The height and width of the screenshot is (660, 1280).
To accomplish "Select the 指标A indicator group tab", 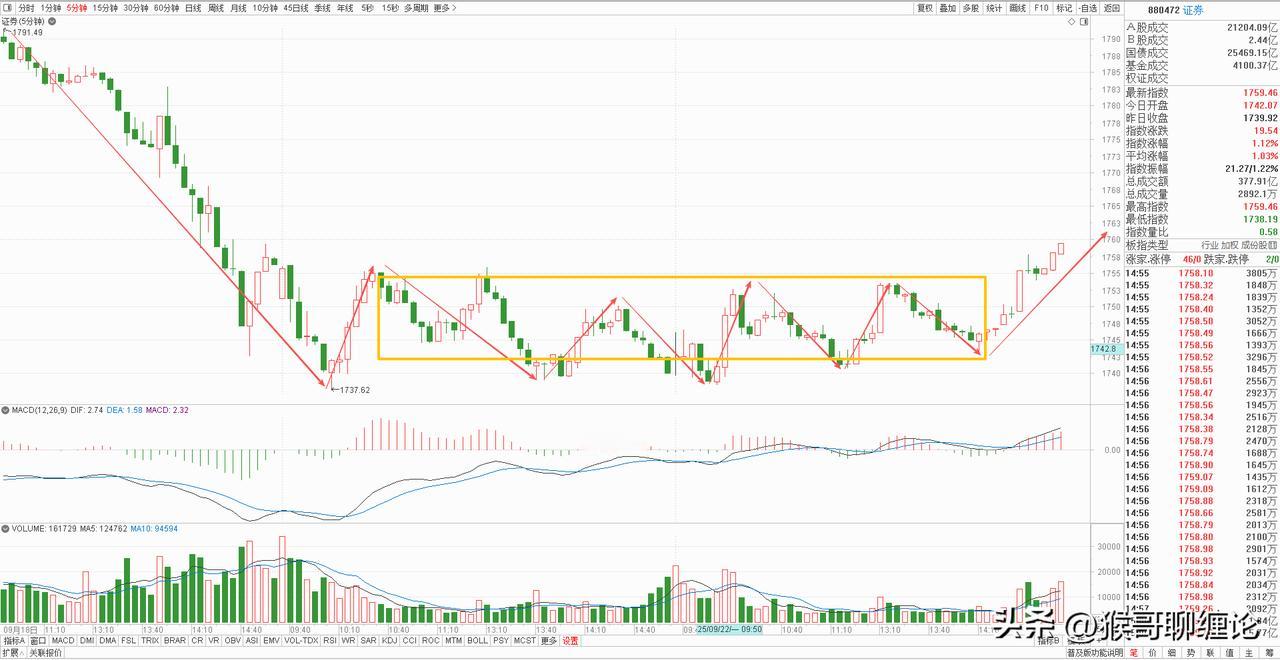I will coord(14,641).
